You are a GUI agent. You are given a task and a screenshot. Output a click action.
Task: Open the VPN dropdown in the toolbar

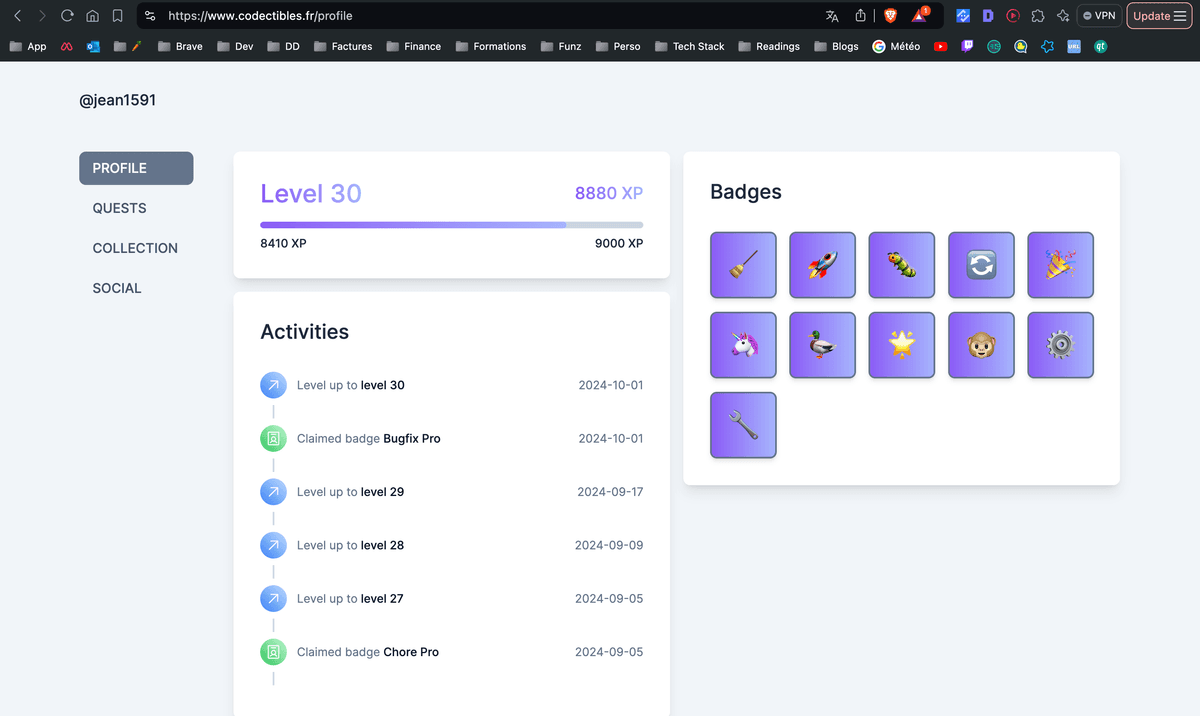pyautogui.click(x=1098, y=15)
